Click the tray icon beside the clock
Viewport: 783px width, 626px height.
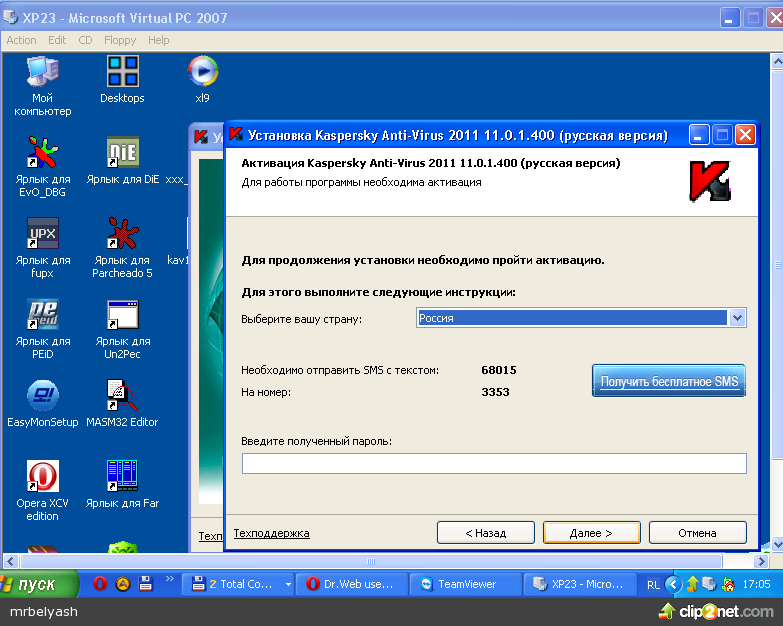pyautogui.click(x=729, y=584)
